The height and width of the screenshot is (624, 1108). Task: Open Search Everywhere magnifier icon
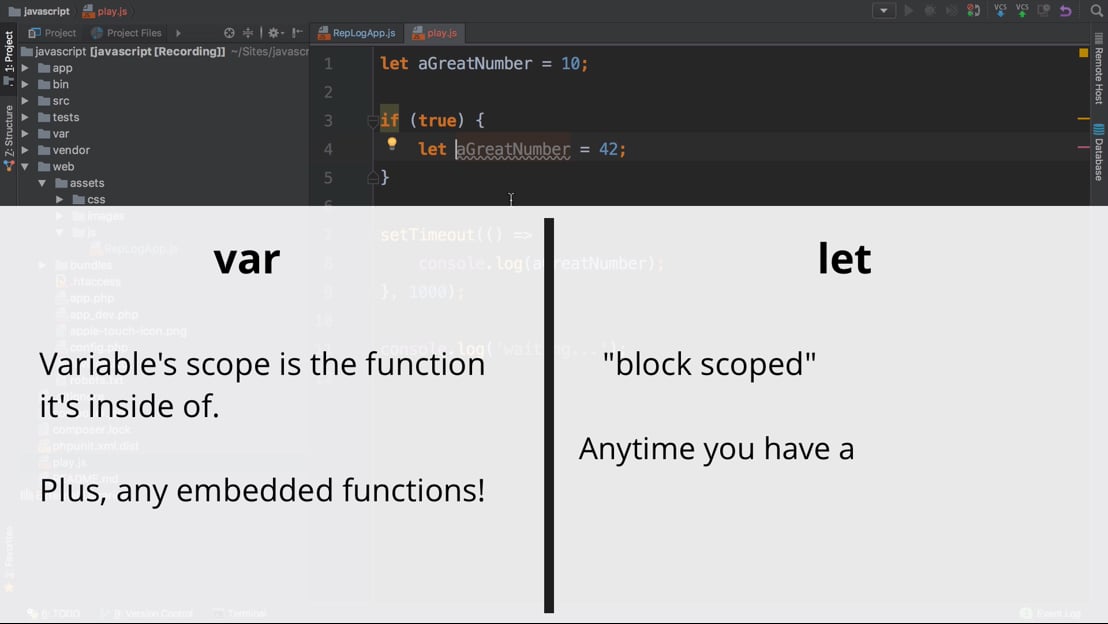click(x=1097, y=11)
